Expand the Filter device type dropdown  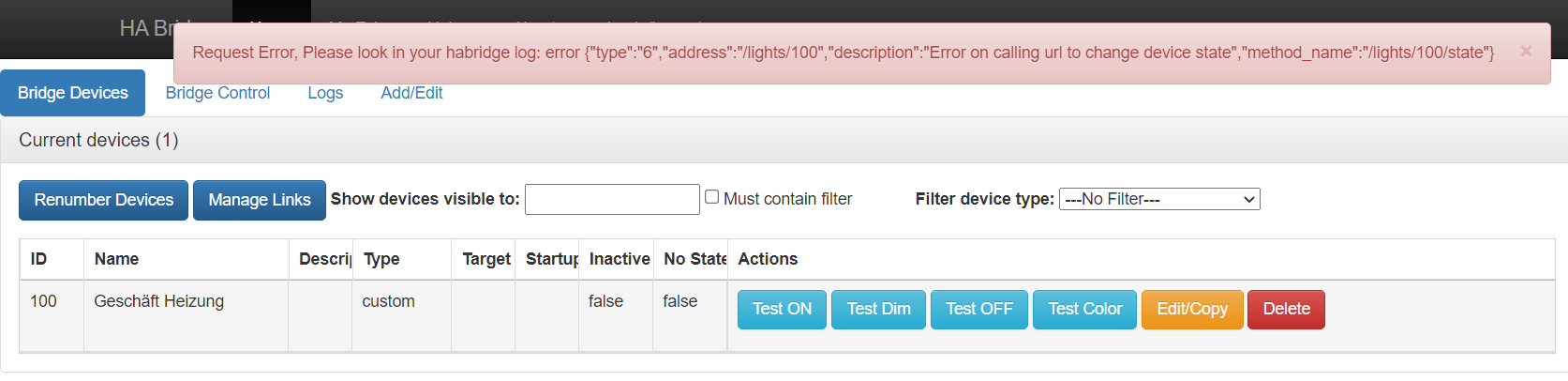coord(1159,199)
